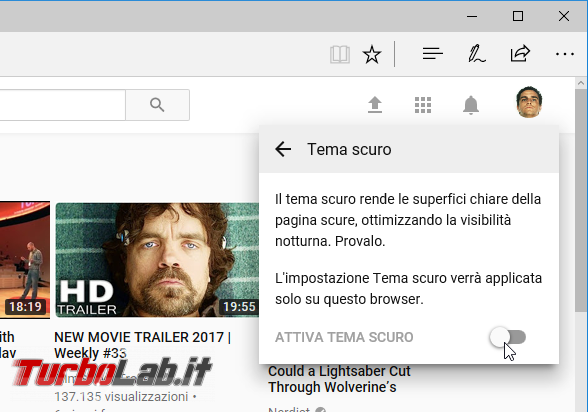Open the Edge Hub lines icon

click(x=432, y=54)
